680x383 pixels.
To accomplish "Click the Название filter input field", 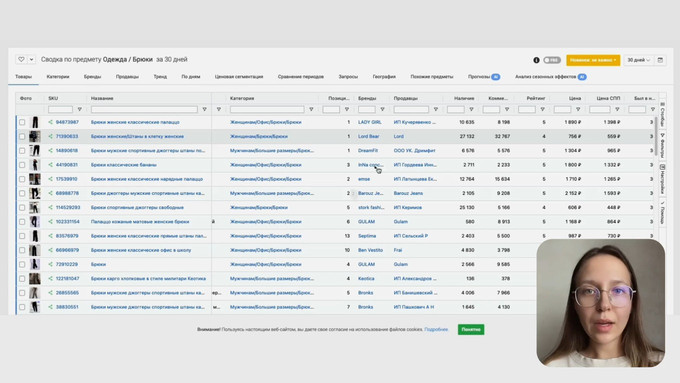I will [144, 110].
